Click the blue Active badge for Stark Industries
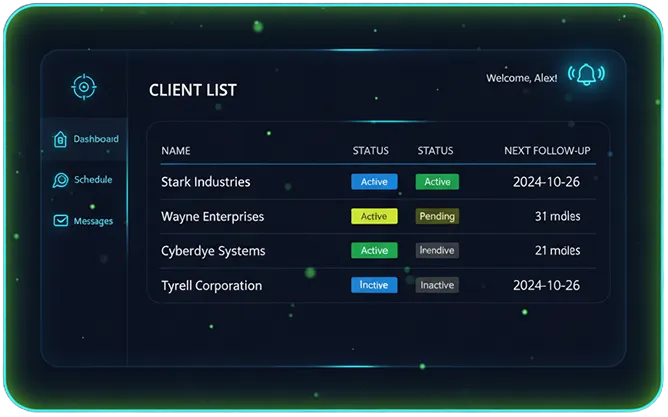Image resolution: width=668 pixels, height=417 pixels. 374,182
